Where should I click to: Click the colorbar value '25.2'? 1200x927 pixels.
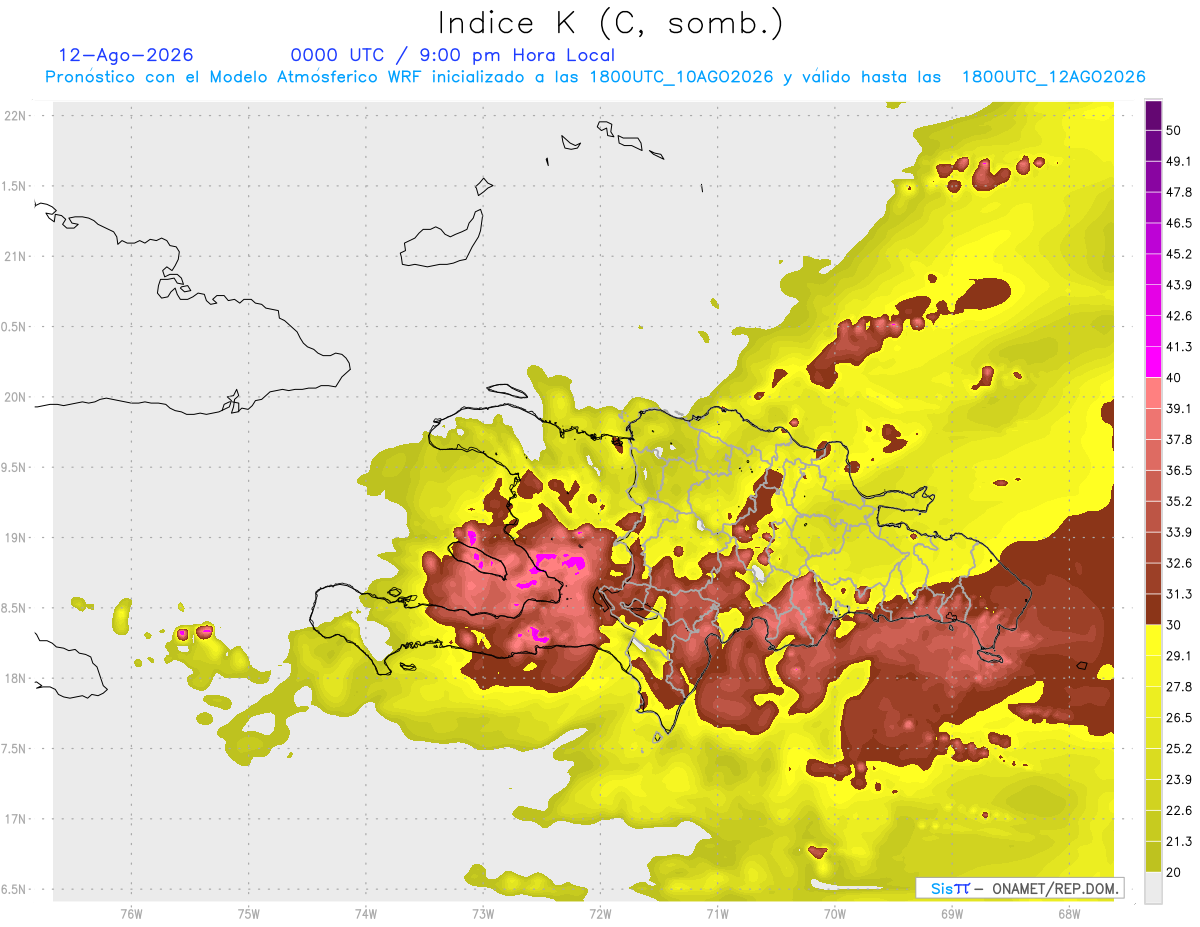(x=1178, y=748)
